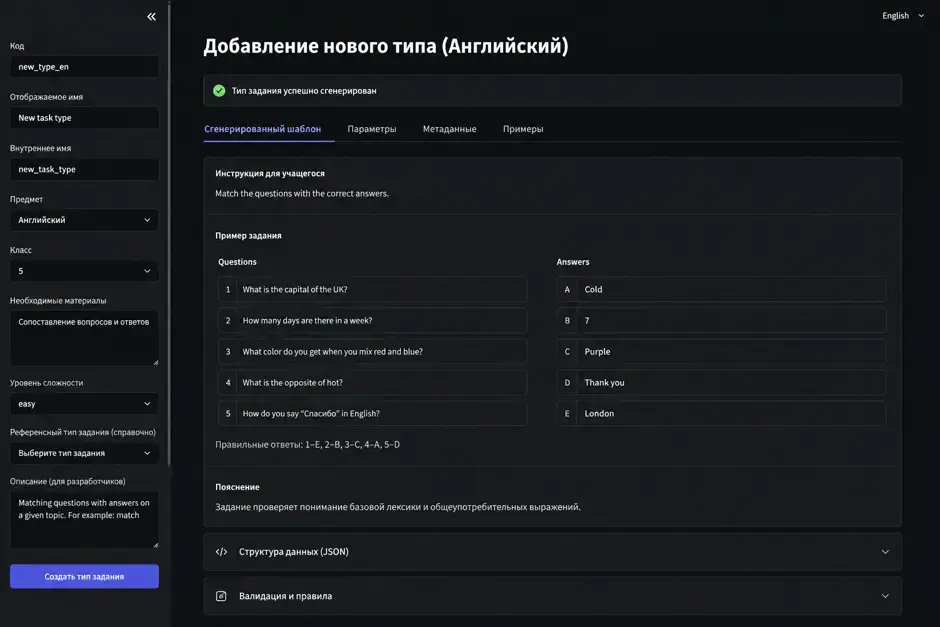Select answer B 7
940x627 pixels.
tap(721, 321)
